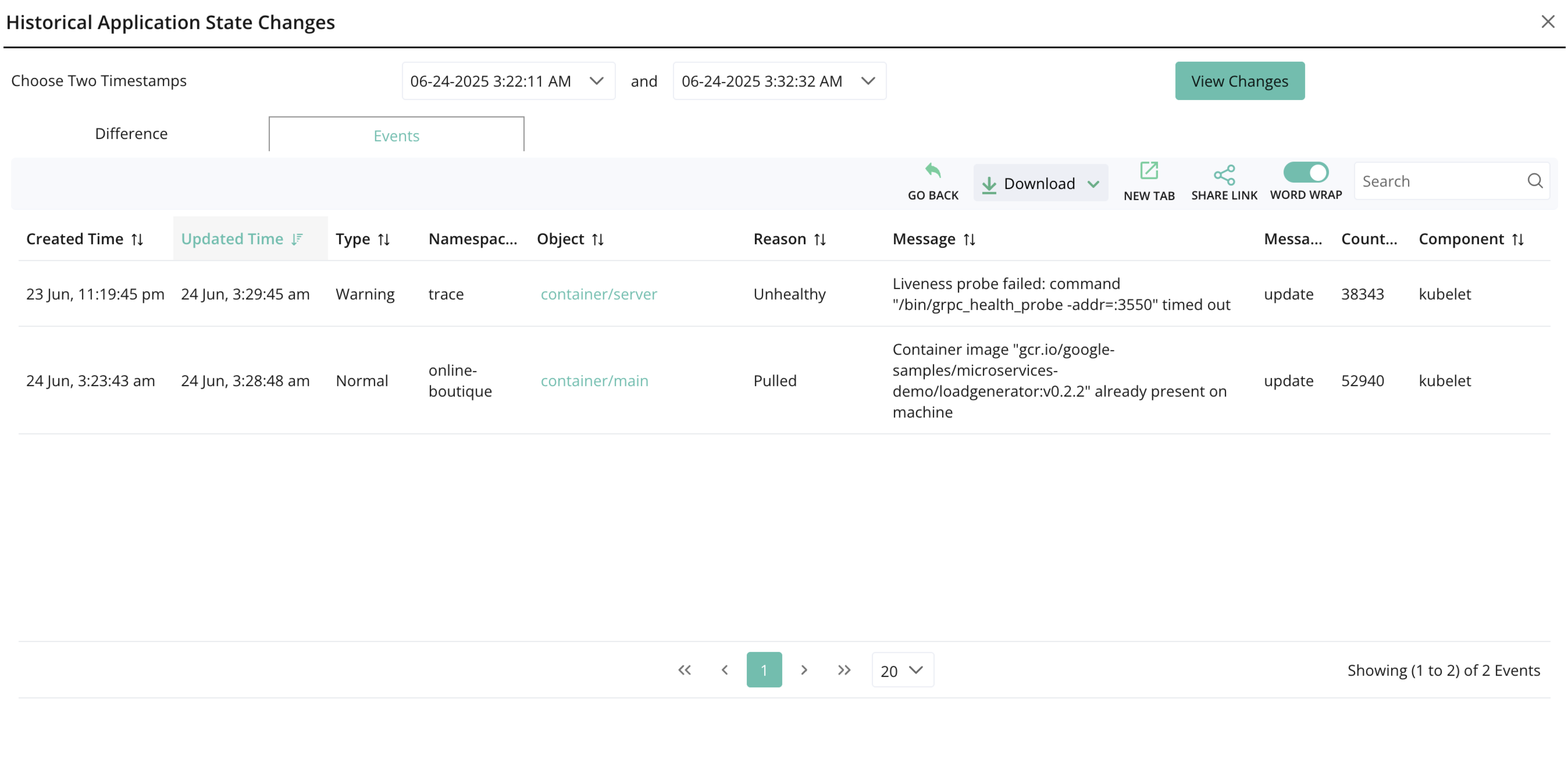Click 'update' in the Pulled row
1568x770 pixels.
click(x=1288, y=380)
